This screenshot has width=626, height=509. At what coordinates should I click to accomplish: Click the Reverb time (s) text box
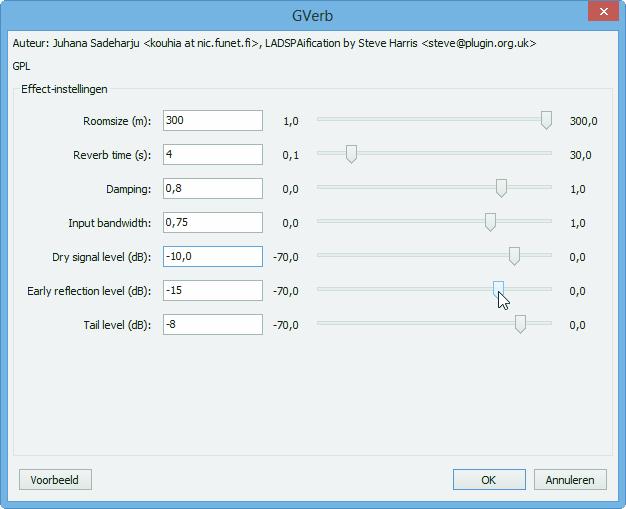click(x=212, y=155)
